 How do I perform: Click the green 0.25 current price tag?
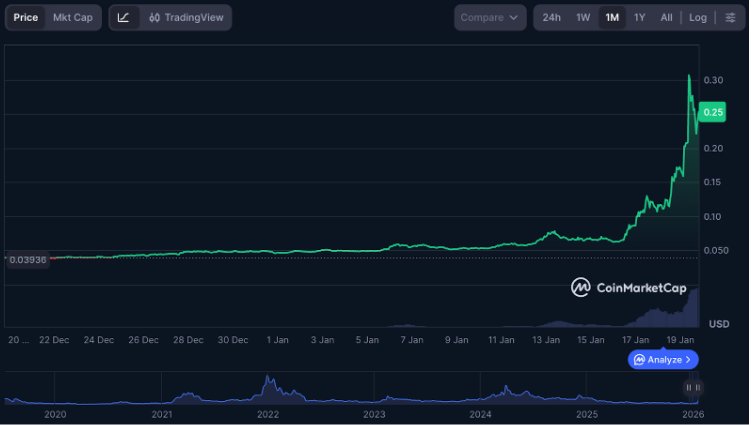pyautogui.click(x=713, y=113)
